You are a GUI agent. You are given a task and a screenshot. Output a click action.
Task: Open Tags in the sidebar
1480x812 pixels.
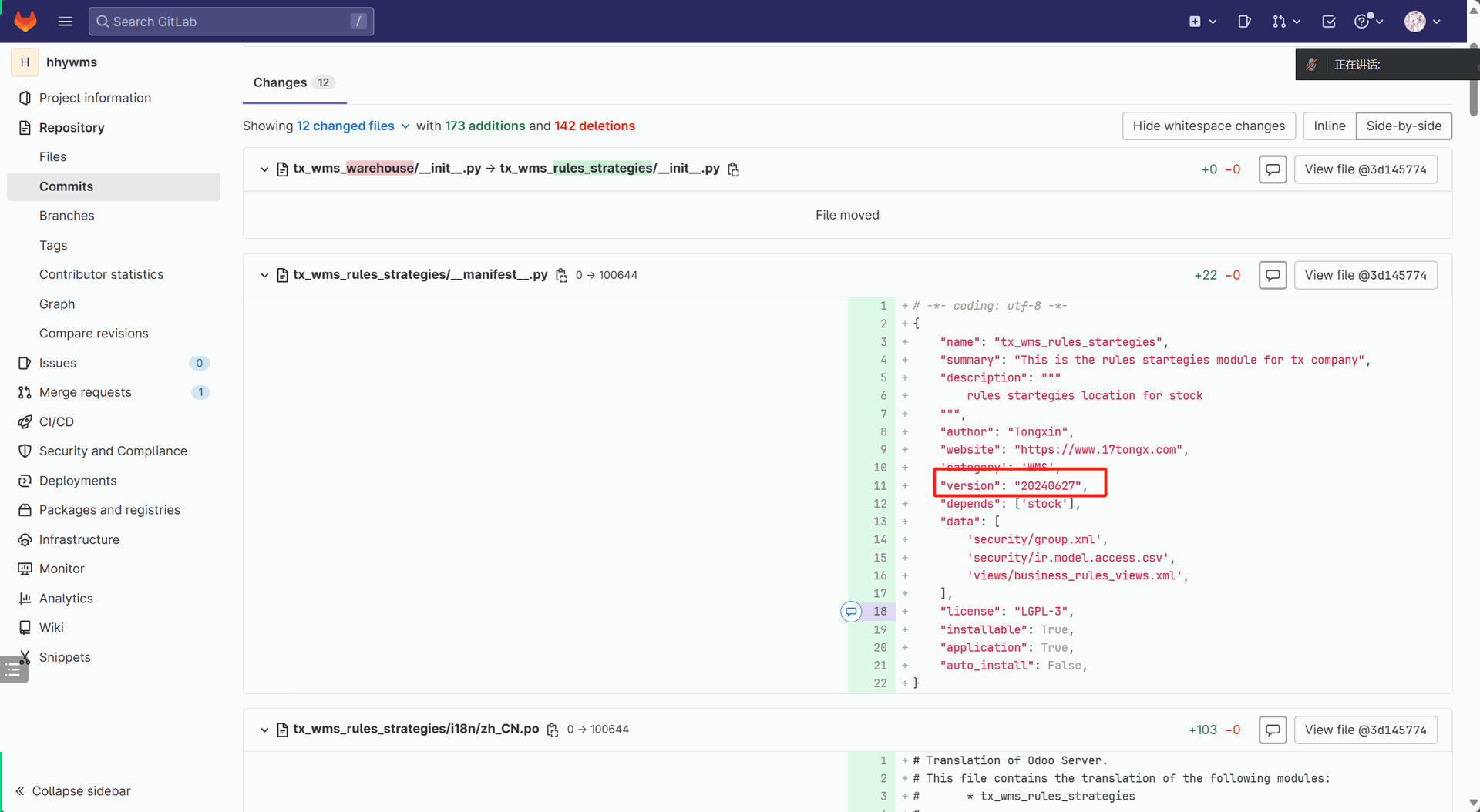[x=53, y=245]
